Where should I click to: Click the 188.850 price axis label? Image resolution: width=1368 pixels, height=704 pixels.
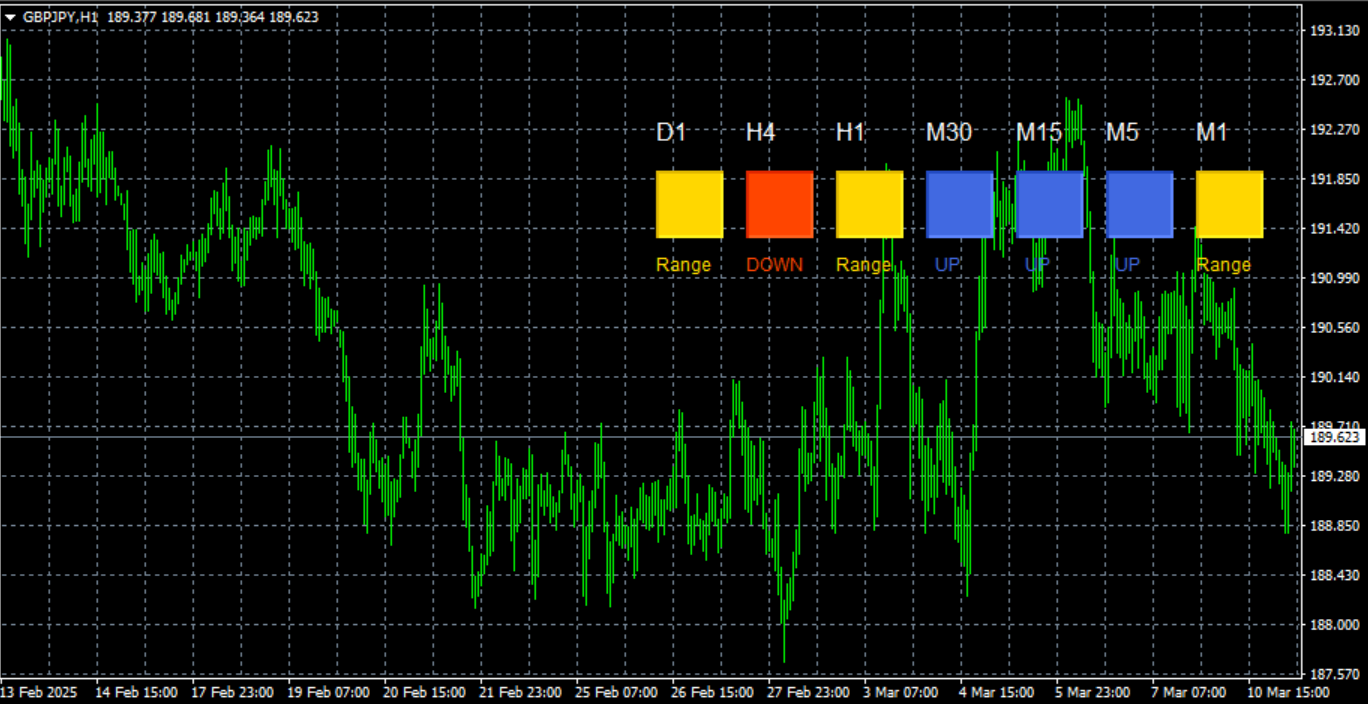1334,525
